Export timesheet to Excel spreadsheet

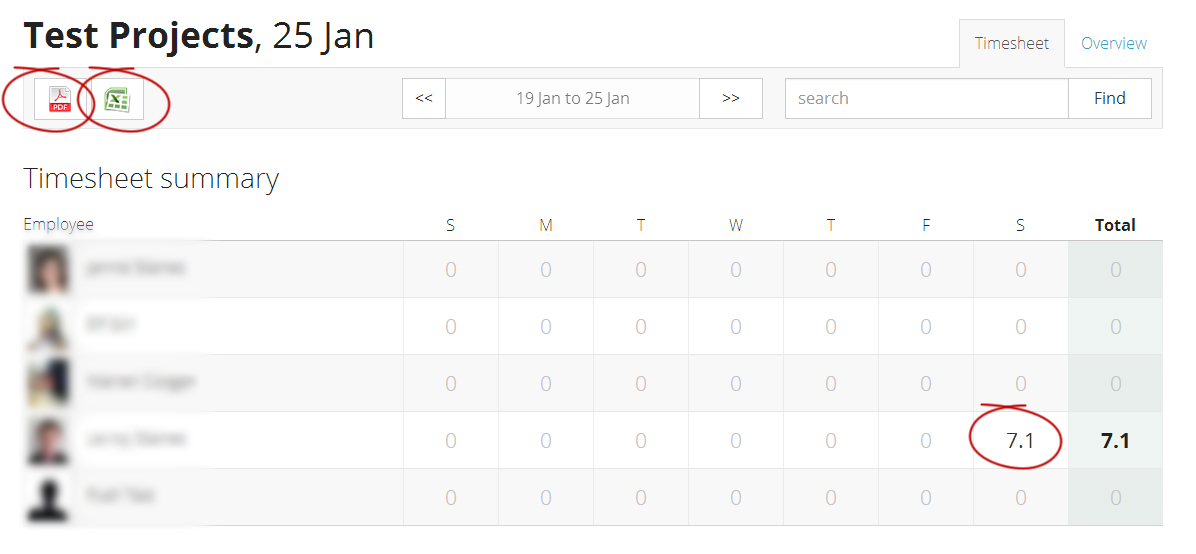coord(115,99)
